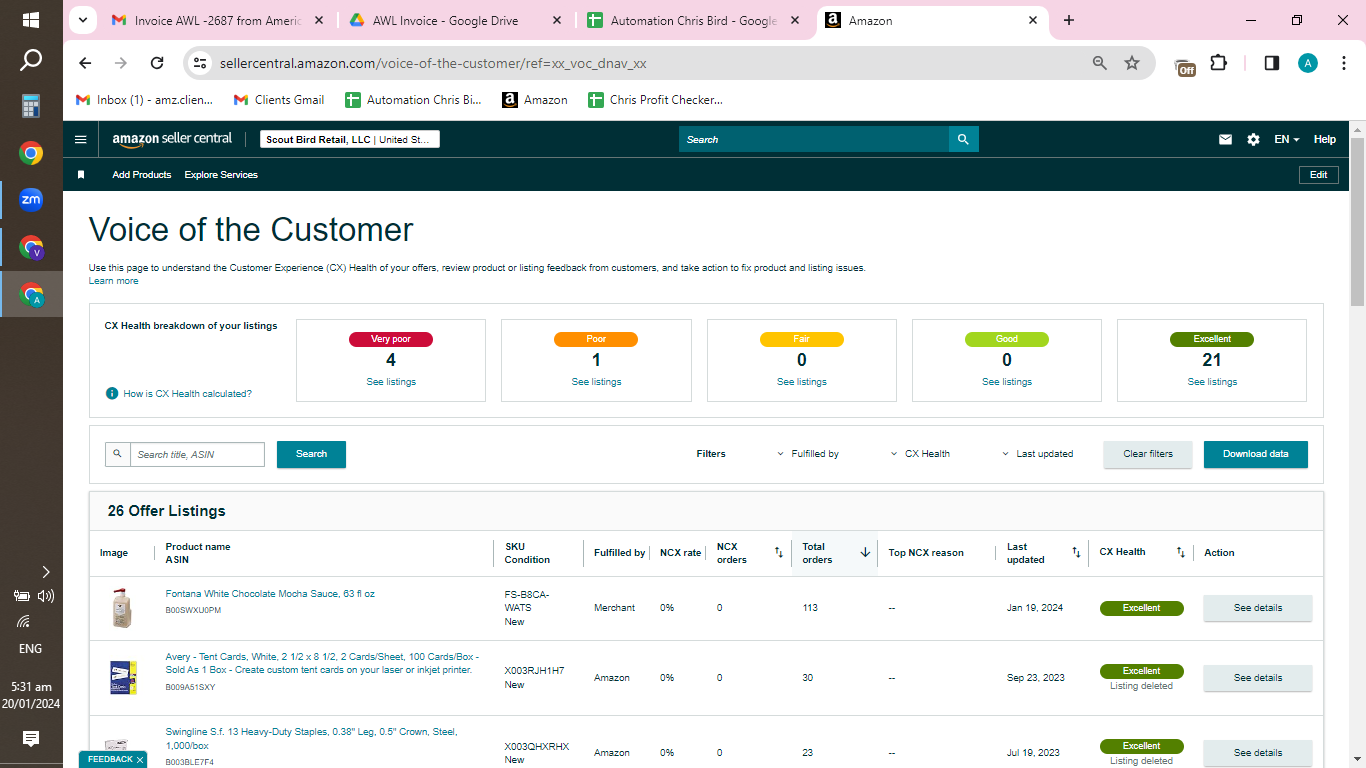Open the Chrome profile avatar A
This screenshot has width=1366, height=768.
click(1308, 63)
